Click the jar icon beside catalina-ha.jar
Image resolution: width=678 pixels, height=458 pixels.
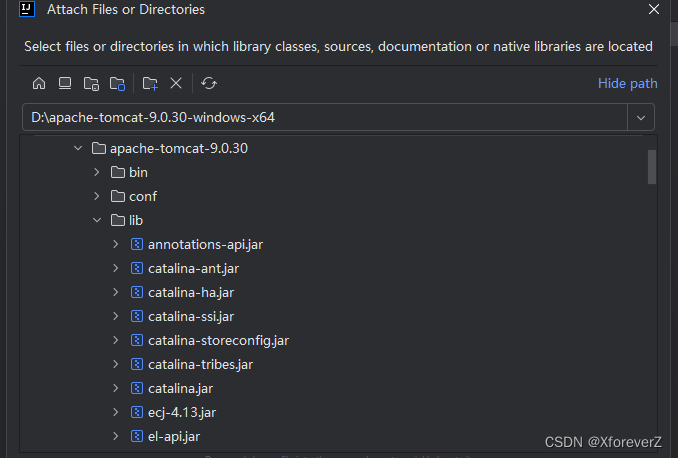(x=137, y=292)
